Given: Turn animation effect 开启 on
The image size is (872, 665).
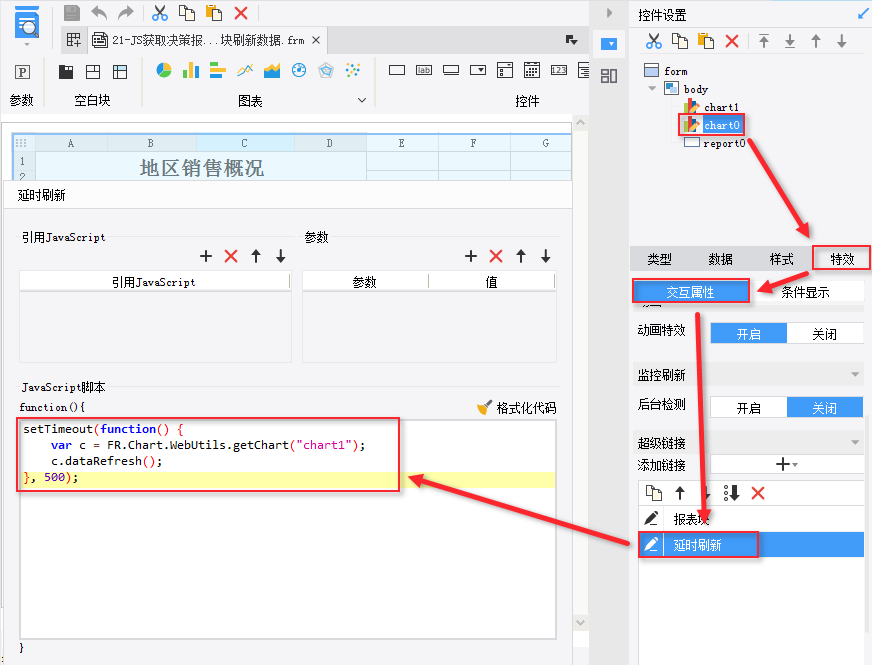Looking at the screenshot, I should point(749,334).
